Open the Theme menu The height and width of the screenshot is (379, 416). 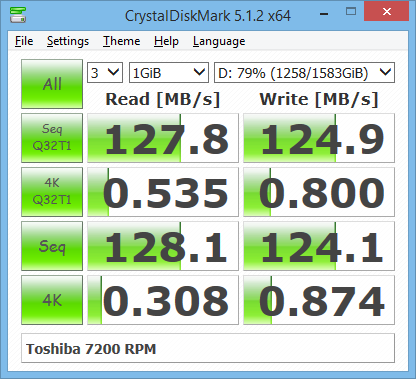pyautogui.click(x=122, y=41)
